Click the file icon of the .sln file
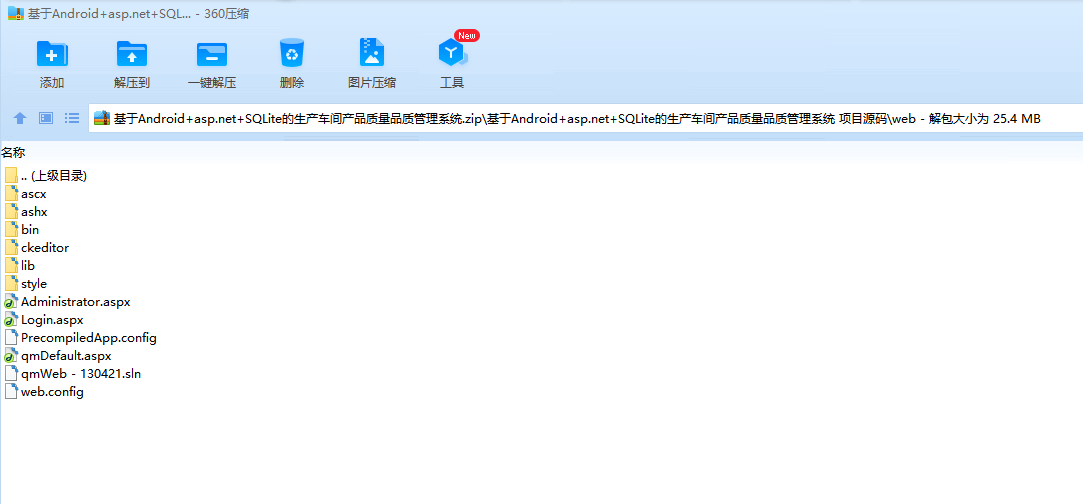The image size is (1083, 504). click(11, 374)
